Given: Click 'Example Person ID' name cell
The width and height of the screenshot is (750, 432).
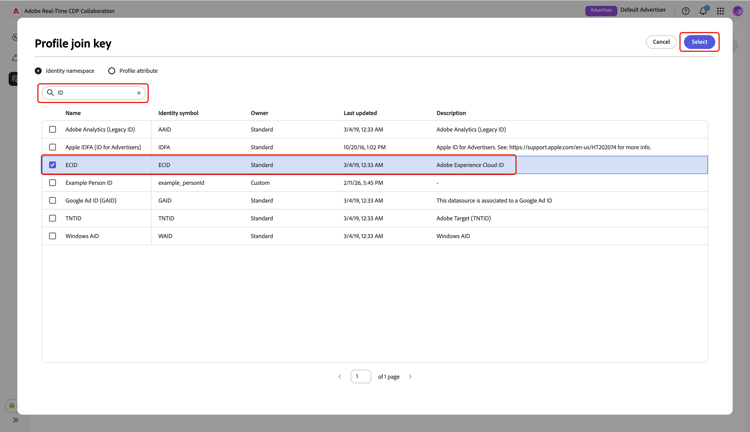Looking at the screenshot, I should pyautogui.click(x=89, y=183).
